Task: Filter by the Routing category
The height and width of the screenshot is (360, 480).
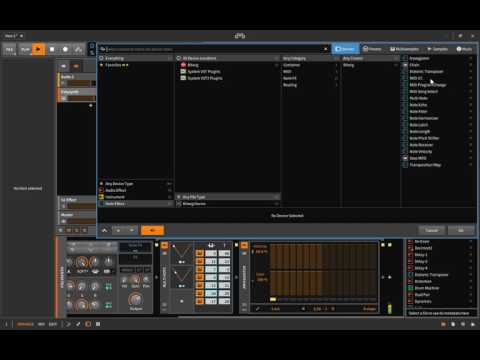Action: coord(311,85)
